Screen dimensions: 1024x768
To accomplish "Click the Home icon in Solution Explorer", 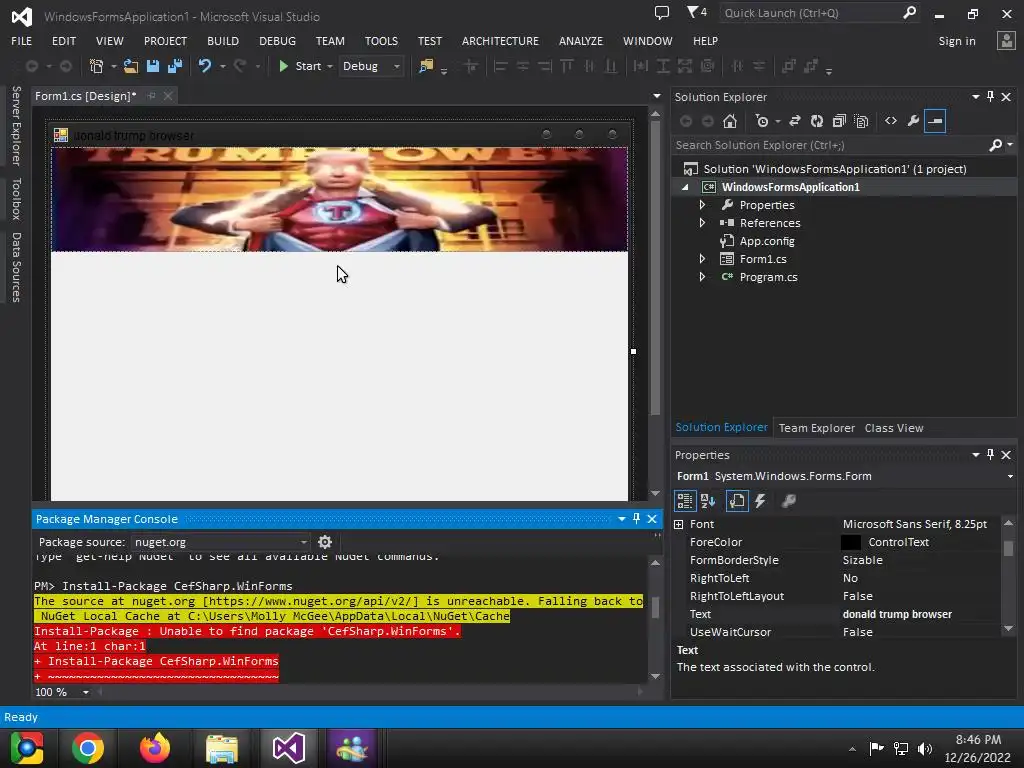I will coord(730,121).
